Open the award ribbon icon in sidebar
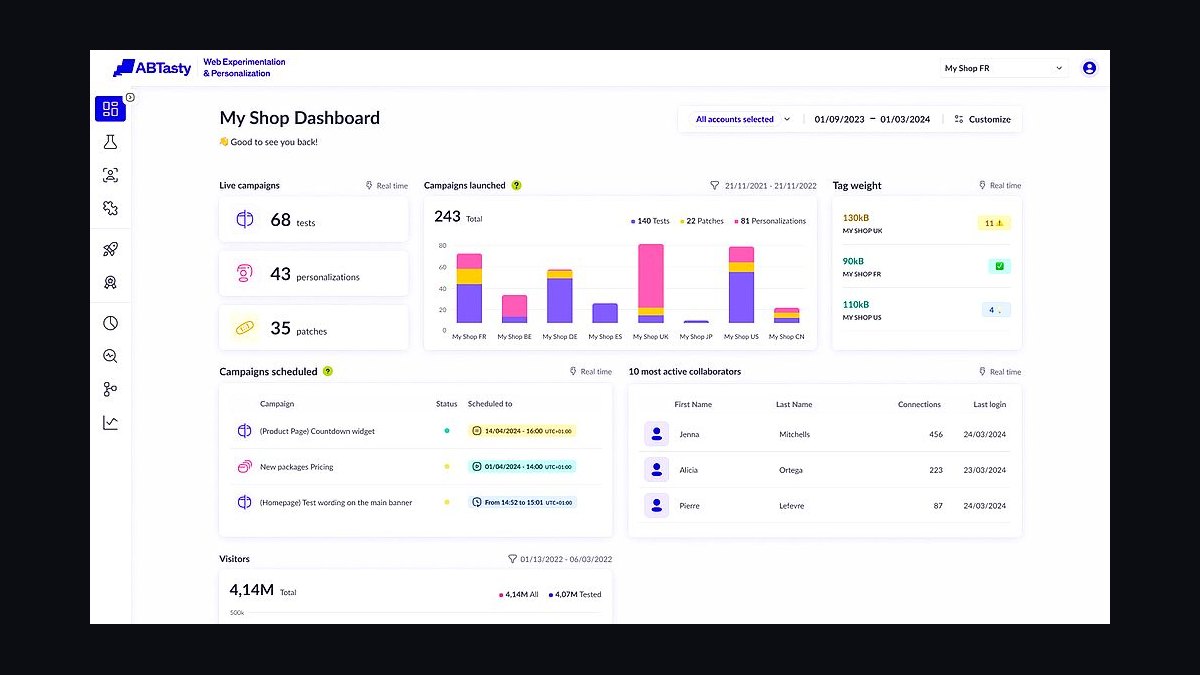Viewport: 1200px width, 675px height. tap(110, 282)
